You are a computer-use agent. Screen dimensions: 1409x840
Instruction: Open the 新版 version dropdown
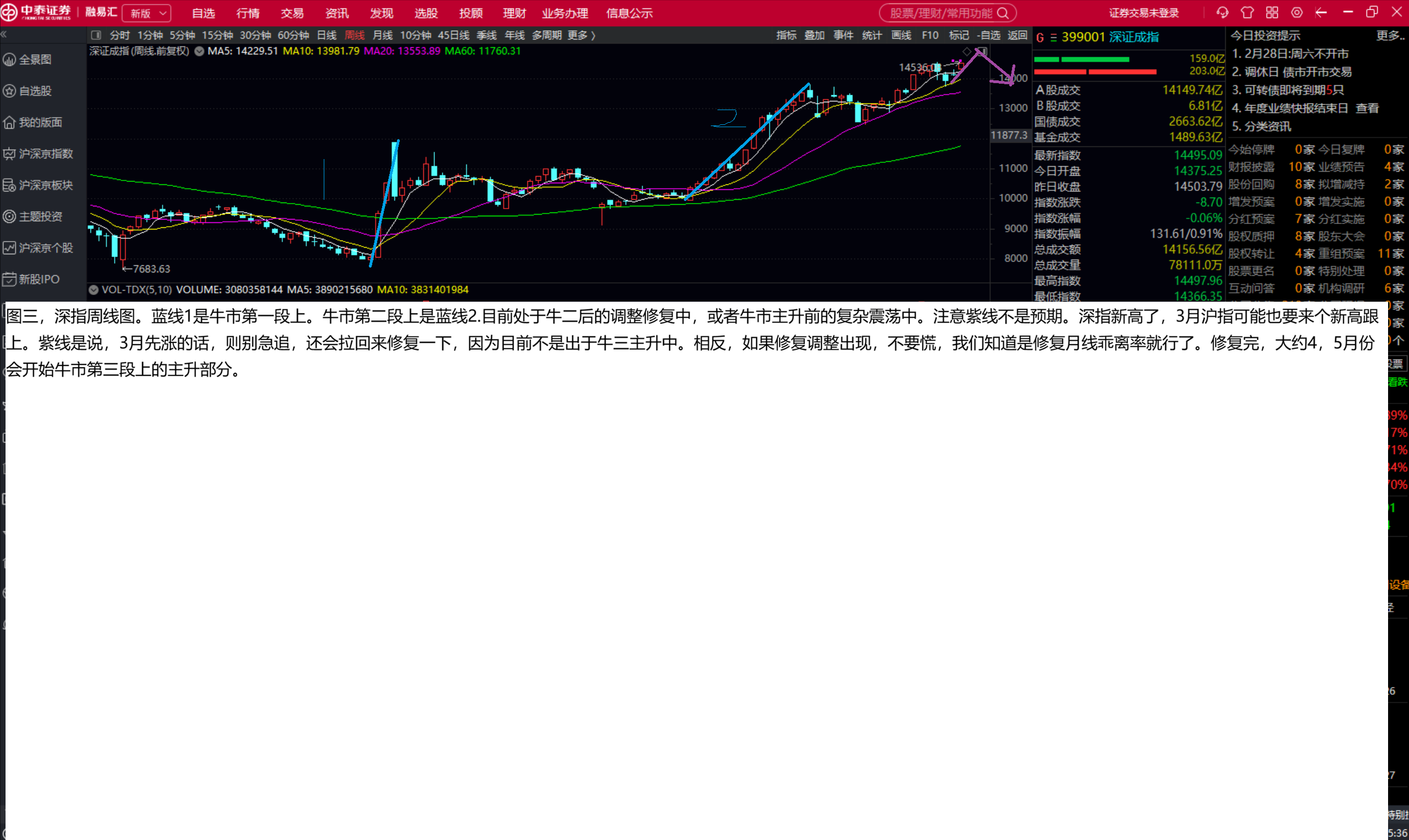click(146, 13)
